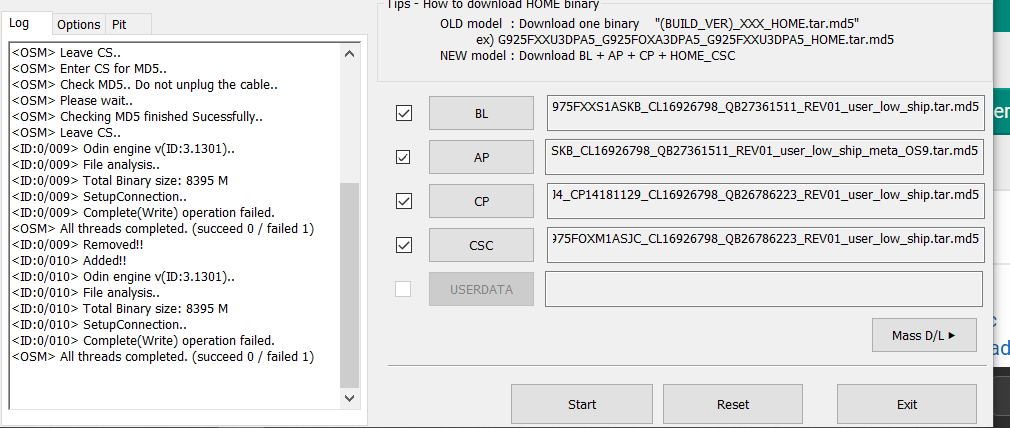Uncheck the CP checkbox
This screenshot has height=428, width=1010.
click(404, 201)
